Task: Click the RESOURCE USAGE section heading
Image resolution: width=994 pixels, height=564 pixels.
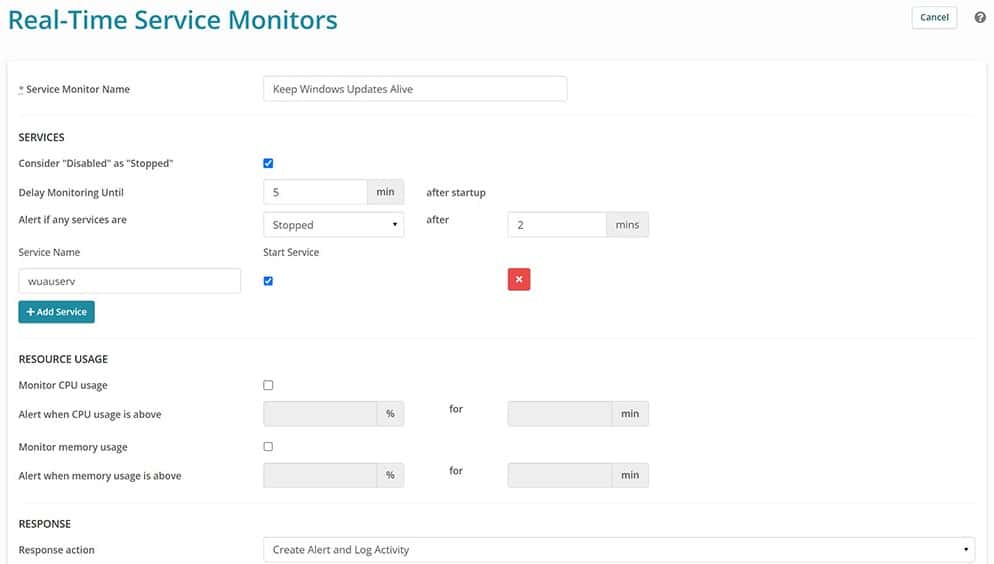Action: point(63,359)
